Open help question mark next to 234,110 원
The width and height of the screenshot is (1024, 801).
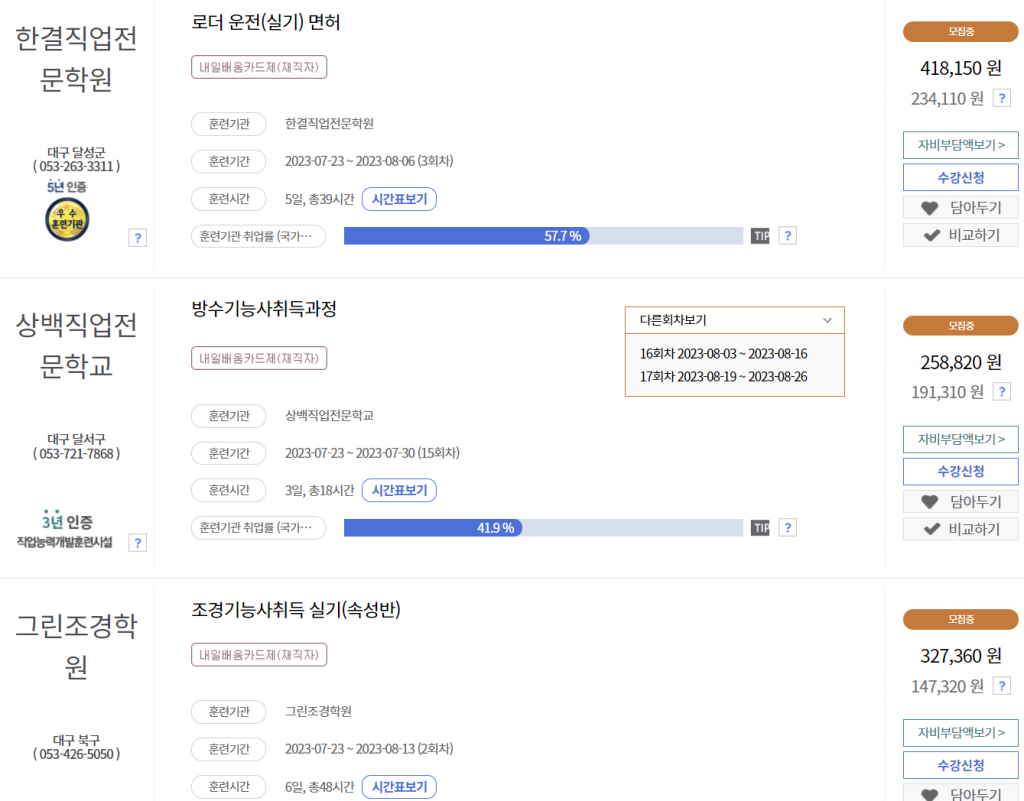click(1002, 97)
